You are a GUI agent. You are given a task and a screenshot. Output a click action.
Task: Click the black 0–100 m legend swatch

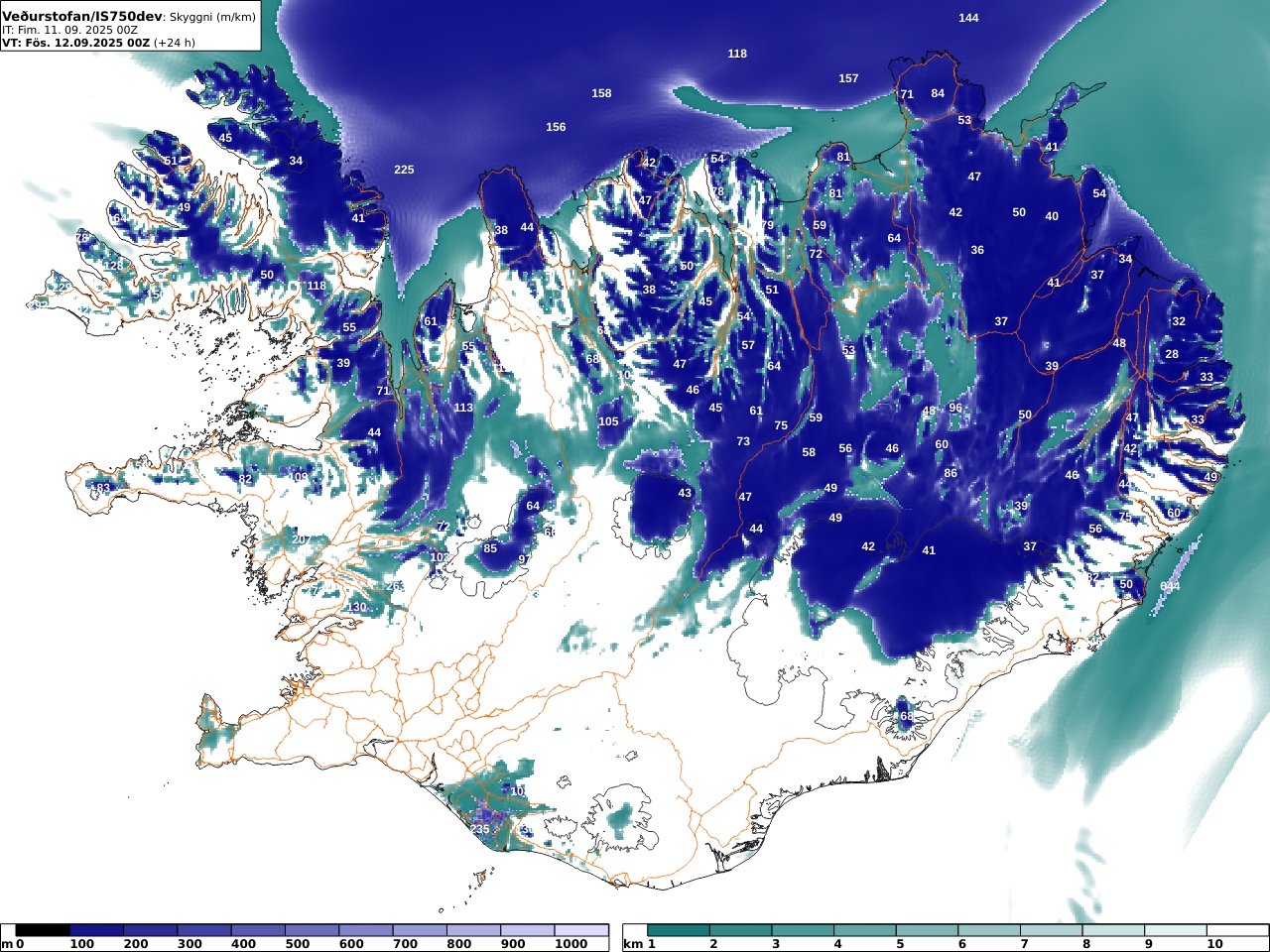tap(43, 930)
